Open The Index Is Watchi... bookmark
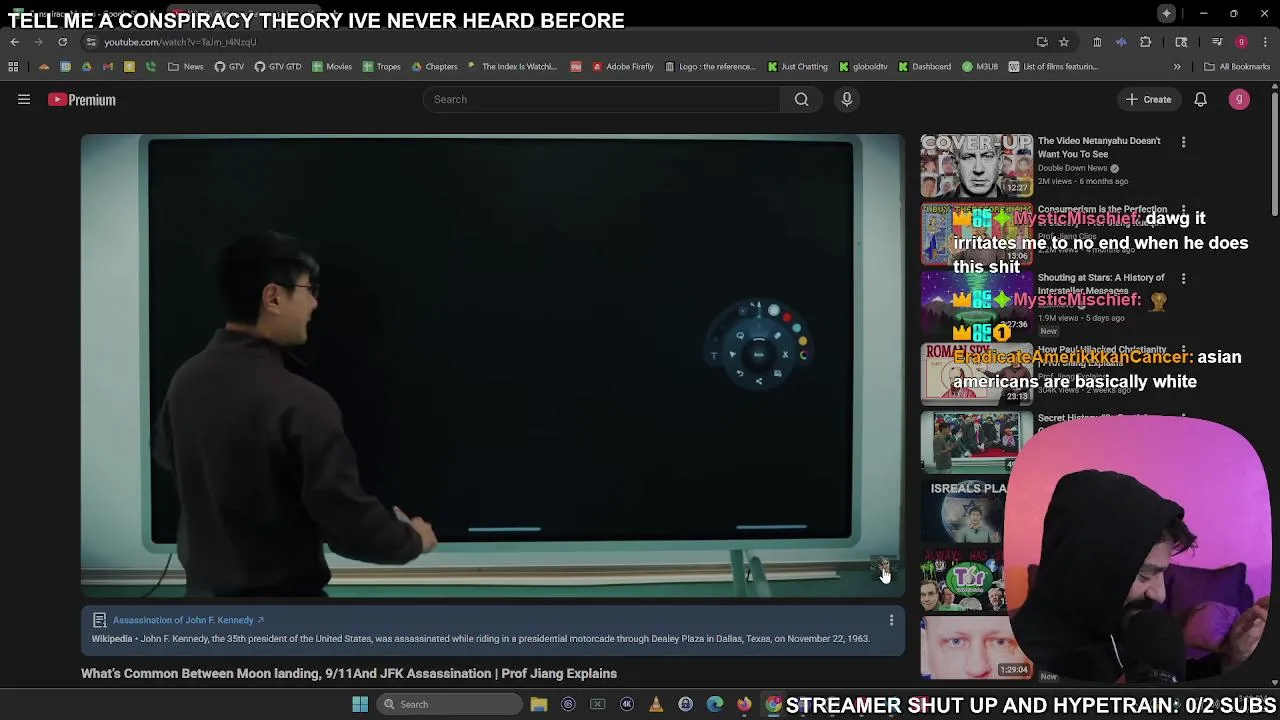 pos(512,67)
